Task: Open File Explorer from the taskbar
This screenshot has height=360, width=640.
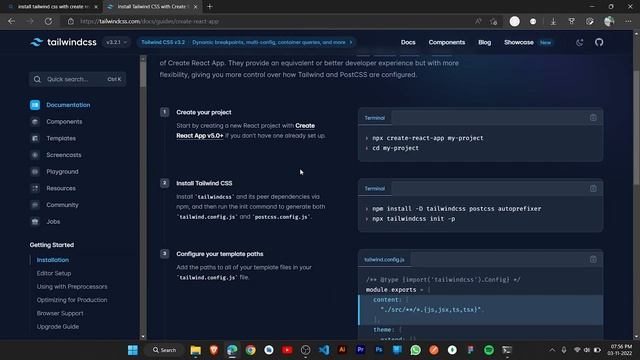Action: 196,350
